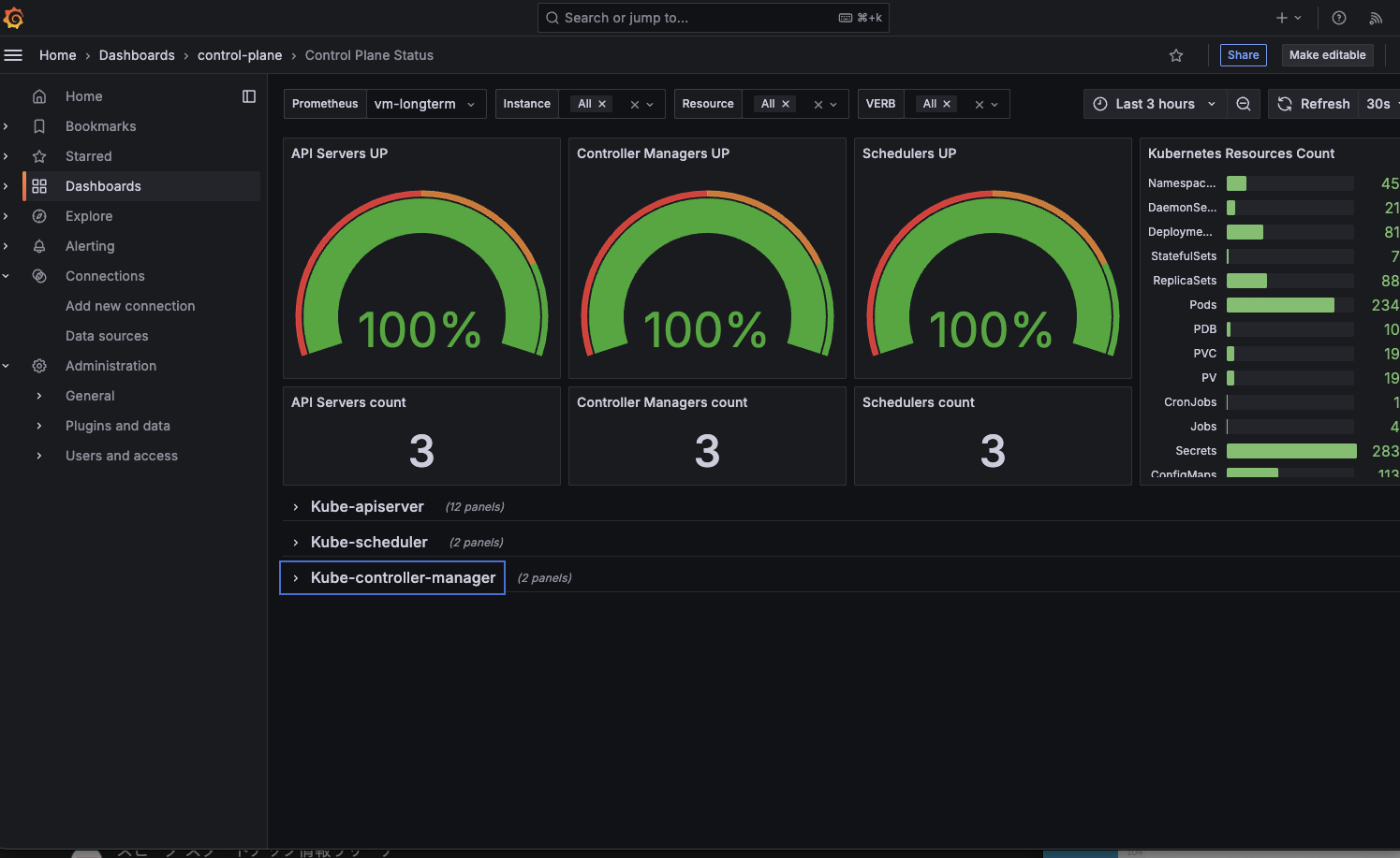Viewport: 1400px width, 858px height.
Task: Navigate to Dashboards breadcrumb link
Action: point(137,55)
